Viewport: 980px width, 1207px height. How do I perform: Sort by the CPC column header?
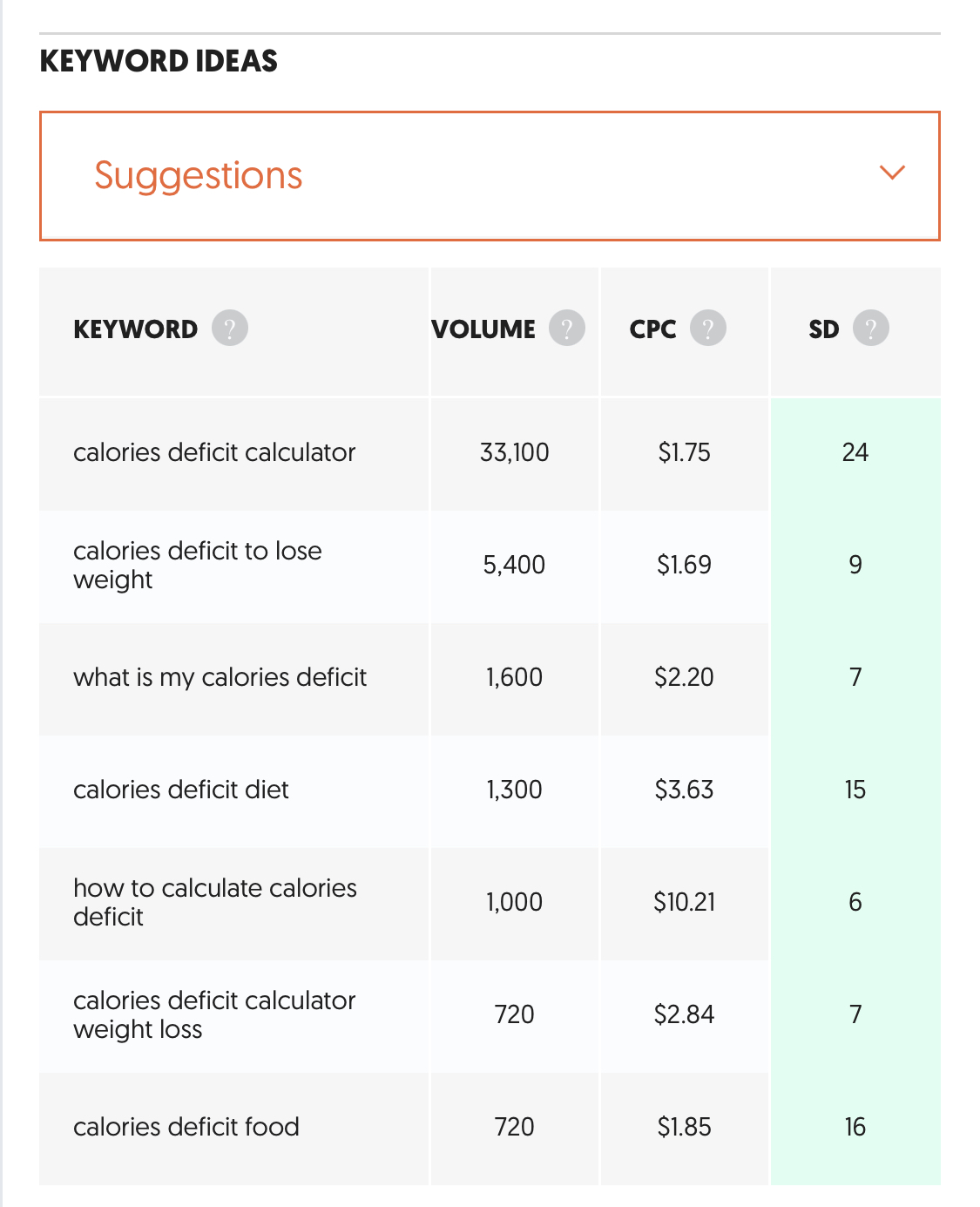[653, 329]
